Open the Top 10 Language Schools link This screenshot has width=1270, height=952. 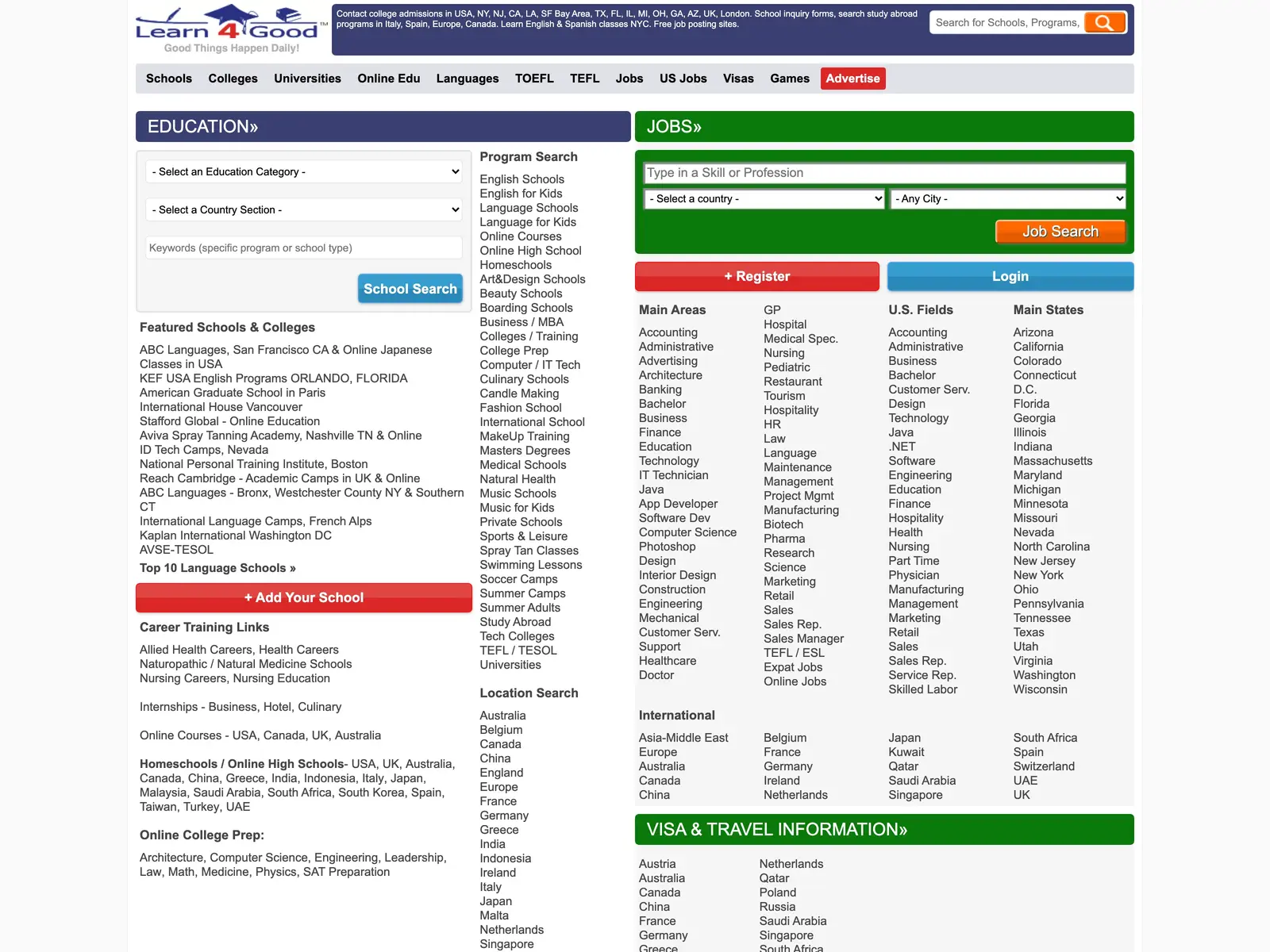pyautogui.click(x=217, y=568)
